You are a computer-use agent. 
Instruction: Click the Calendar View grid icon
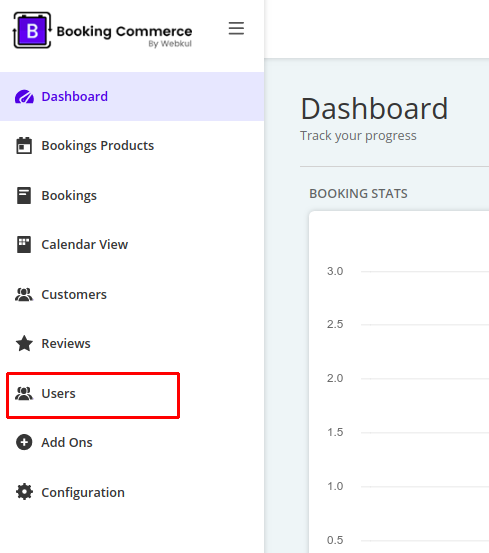[x=24, y=244]
